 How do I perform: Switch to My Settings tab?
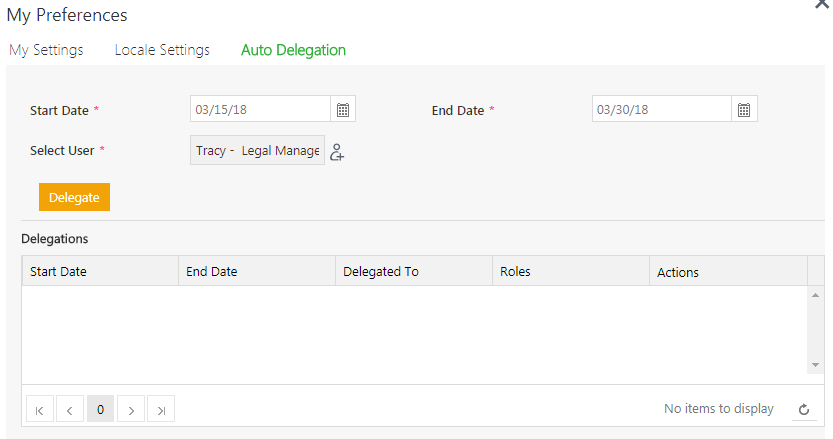point(46,50)
